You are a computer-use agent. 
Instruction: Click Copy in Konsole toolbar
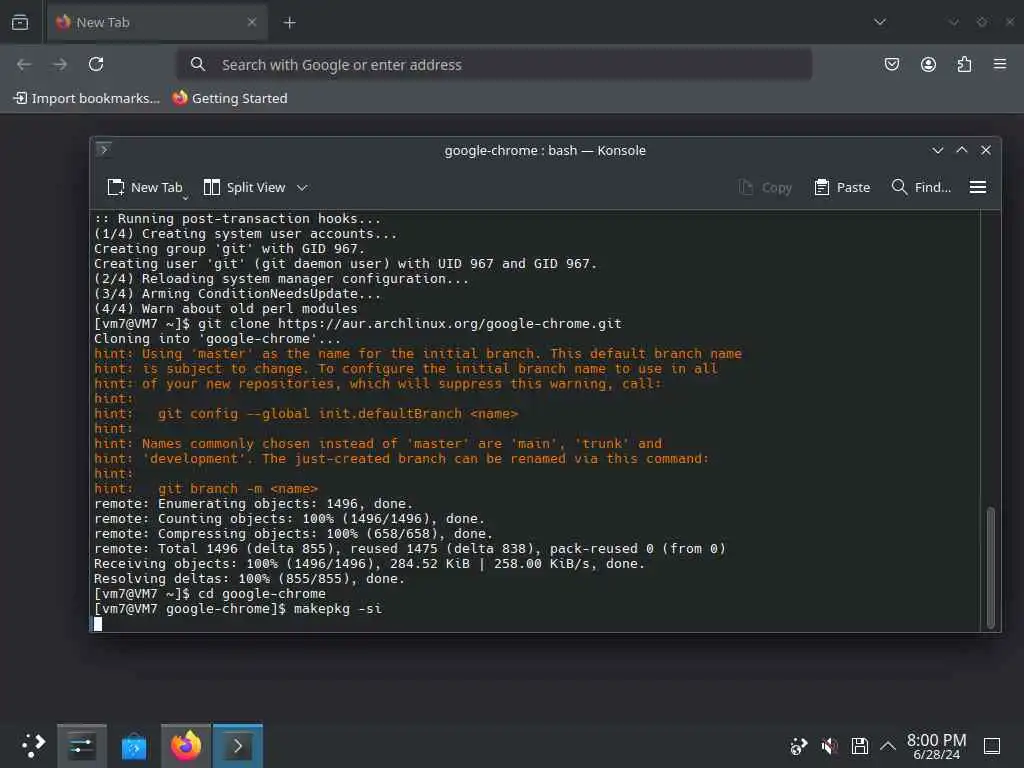pyautogui.click(x=765, y=187)
